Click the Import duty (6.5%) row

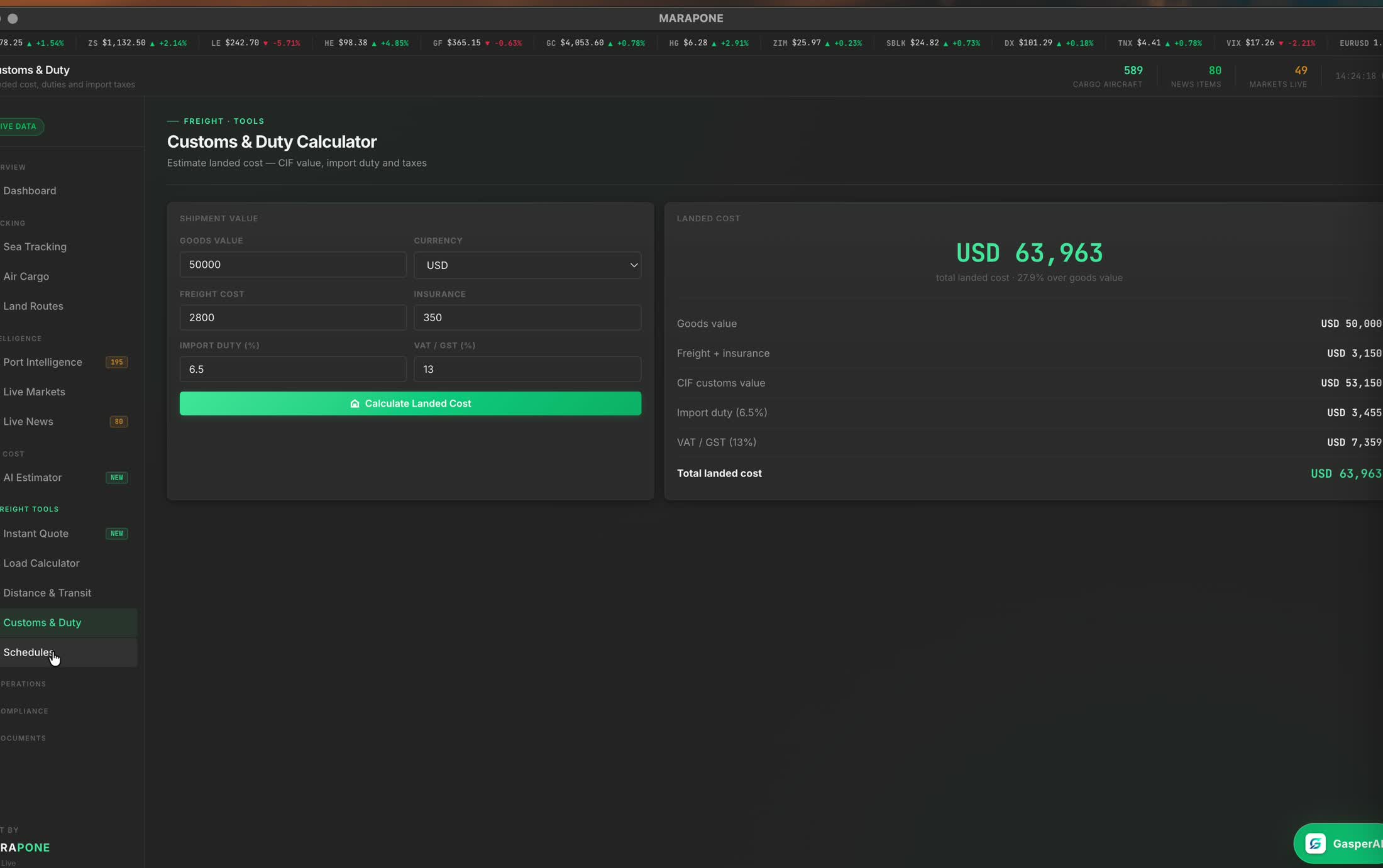coord(1029,412)
